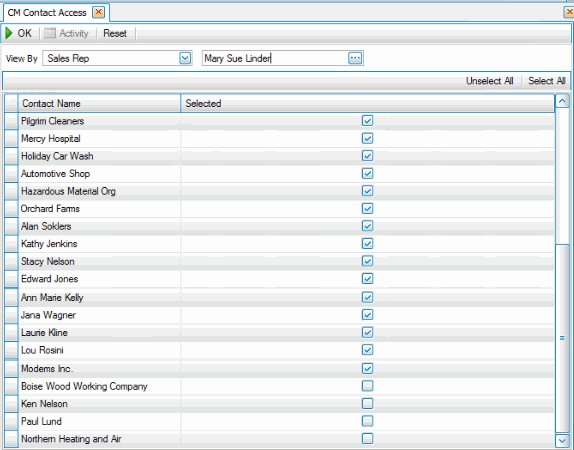Select the row header for Pilgrim Cleaners
Image resolution: width=574 pixels, height=450 pixels.
pyautogui.click(x=11, y=121)
